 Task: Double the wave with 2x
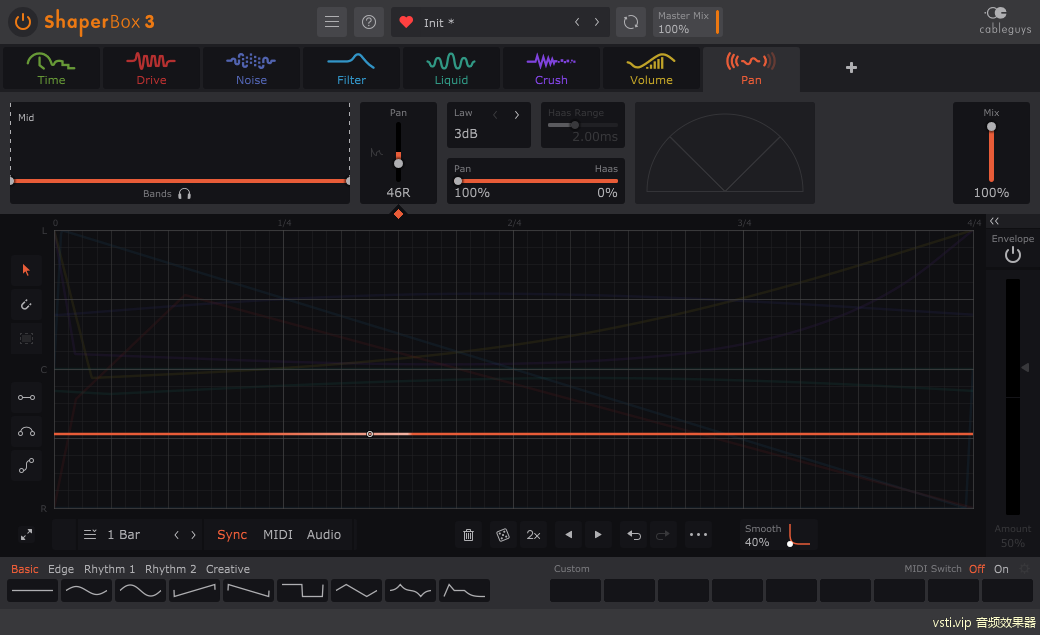click(533, 535)
